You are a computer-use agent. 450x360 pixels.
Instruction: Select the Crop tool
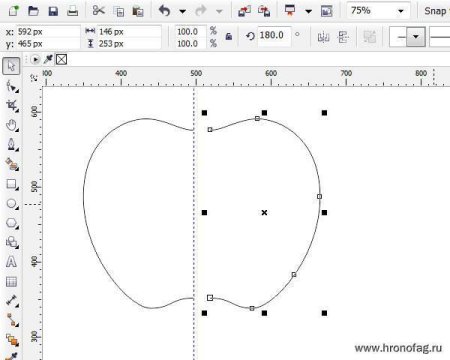point(12,106)
